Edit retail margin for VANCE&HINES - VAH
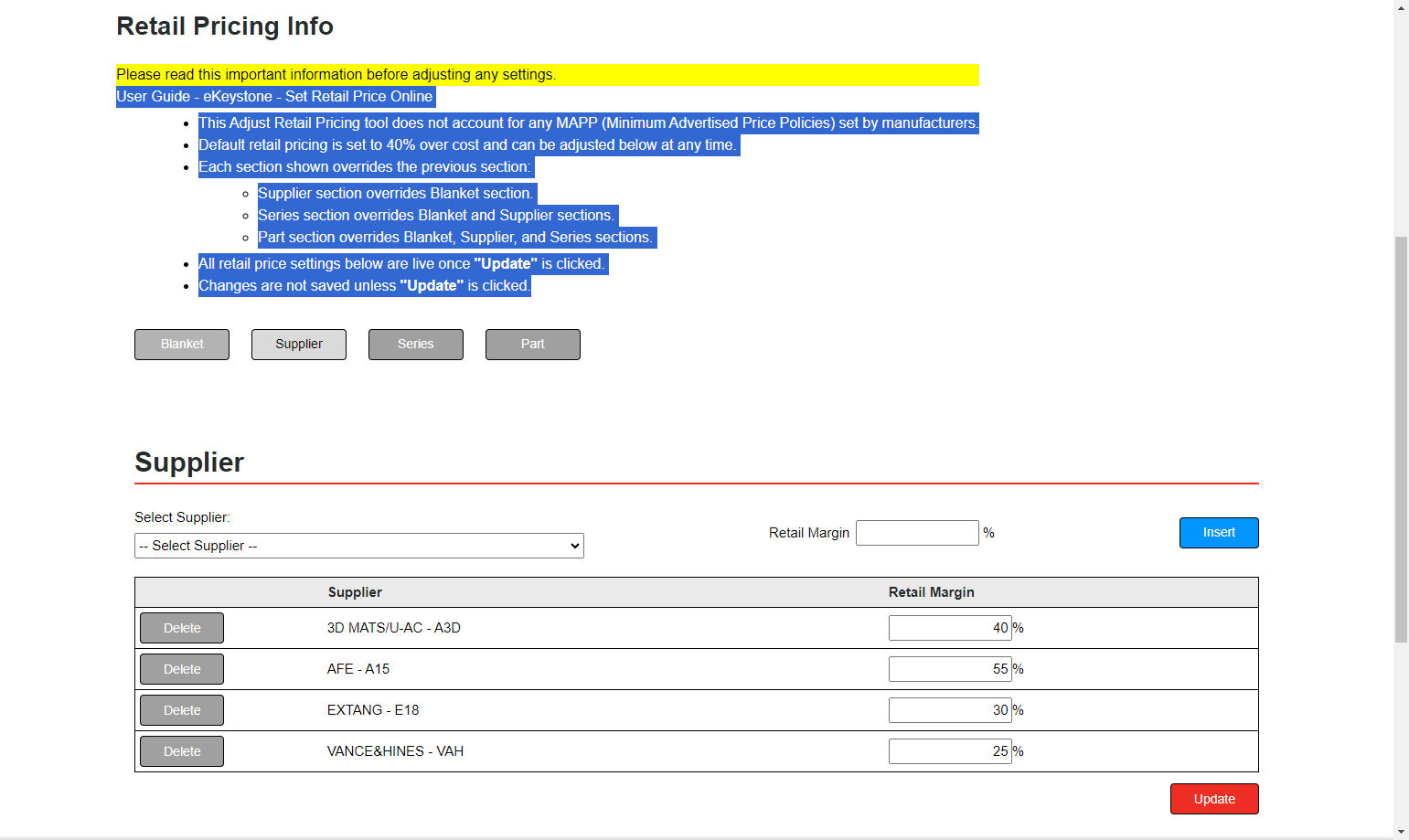The height and width of the screenshot is (840, 1409). (950, 751)
